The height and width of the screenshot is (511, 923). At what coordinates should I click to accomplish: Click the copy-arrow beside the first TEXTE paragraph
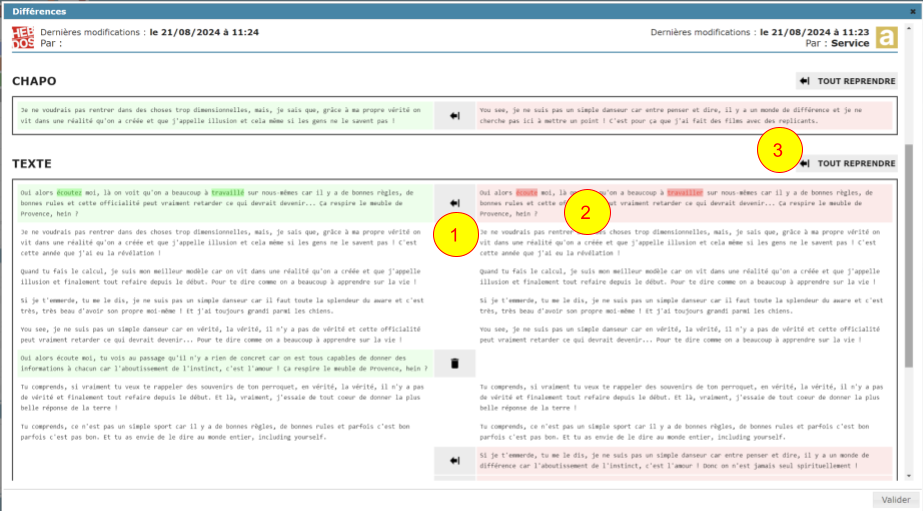[453, 201]
